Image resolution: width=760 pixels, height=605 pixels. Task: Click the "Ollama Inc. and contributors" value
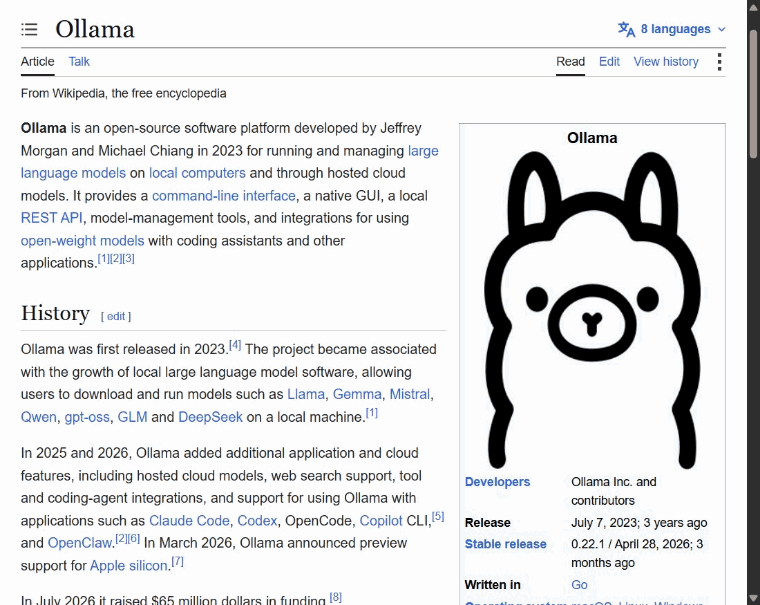click(614, 491)
